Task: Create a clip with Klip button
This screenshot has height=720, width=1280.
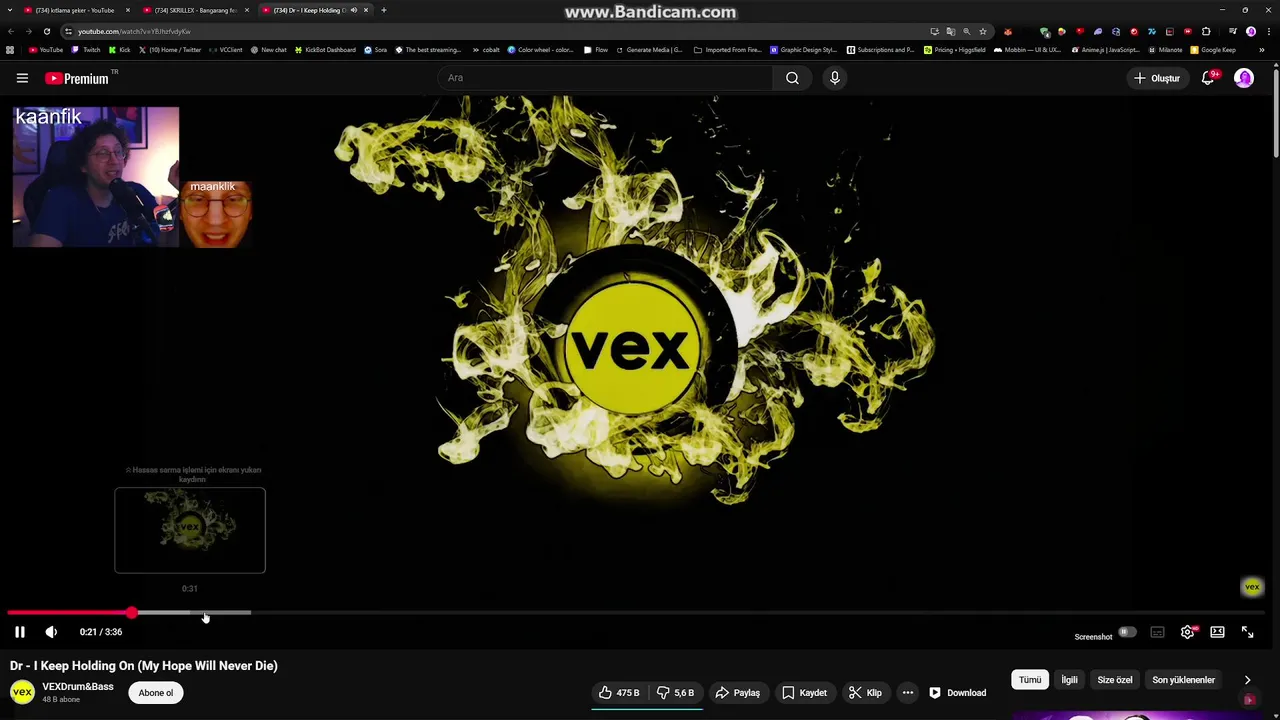Action: [x=865, y=693]
